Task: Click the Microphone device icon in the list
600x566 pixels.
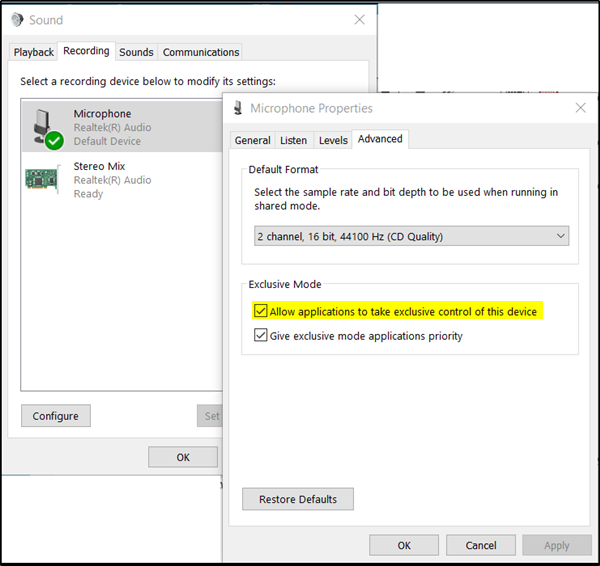Action: 47,129
